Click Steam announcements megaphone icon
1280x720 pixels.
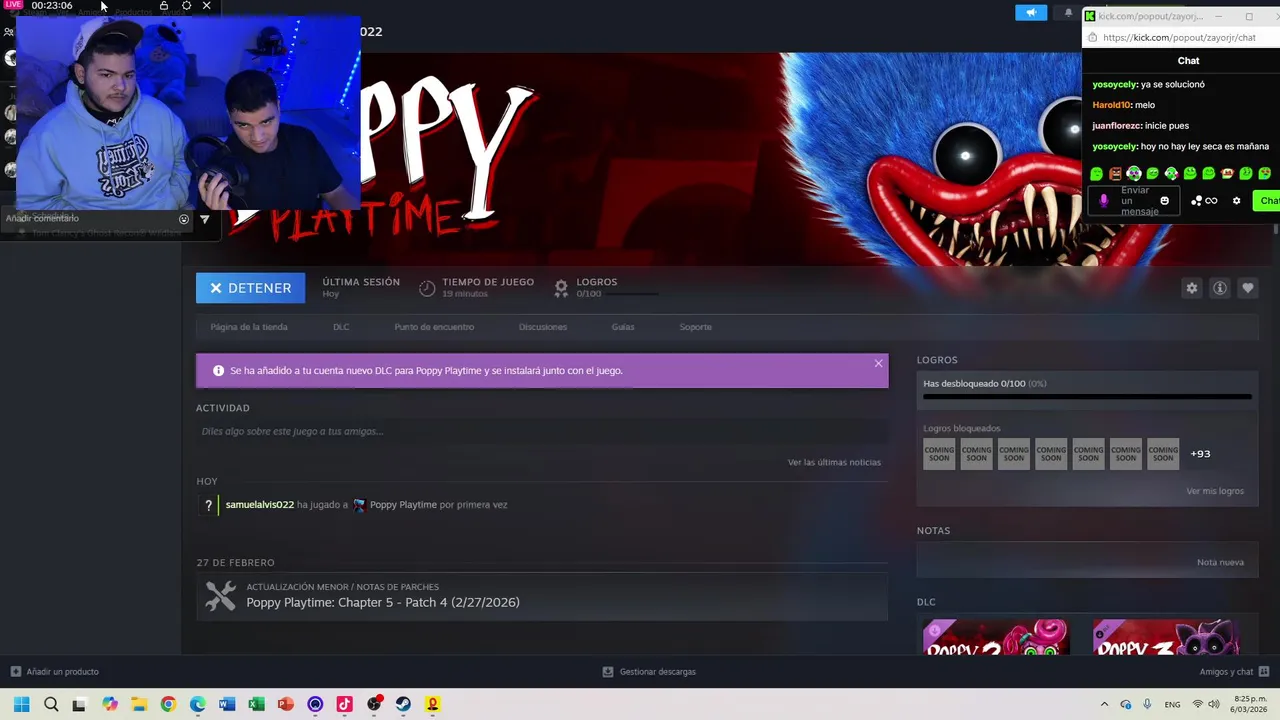1031,13
